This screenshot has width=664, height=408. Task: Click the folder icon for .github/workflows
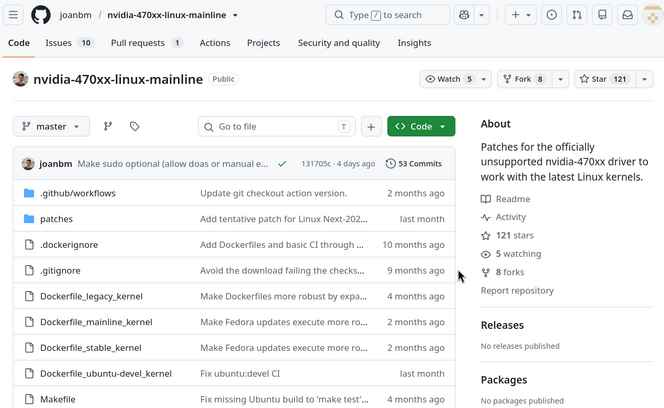tap(29, 193)
